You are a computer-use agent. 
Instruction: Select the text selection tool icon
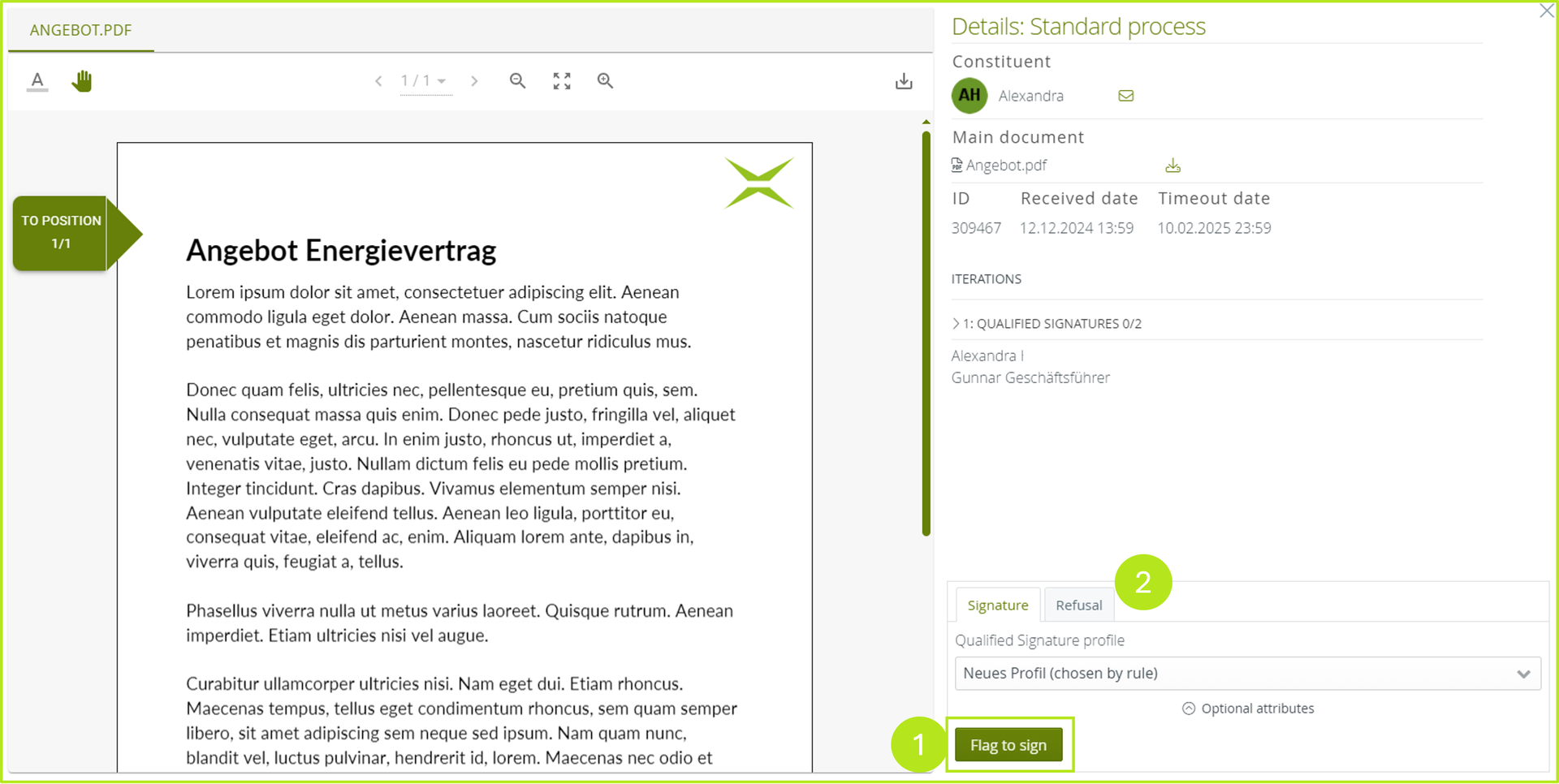(x=37, y=81)
